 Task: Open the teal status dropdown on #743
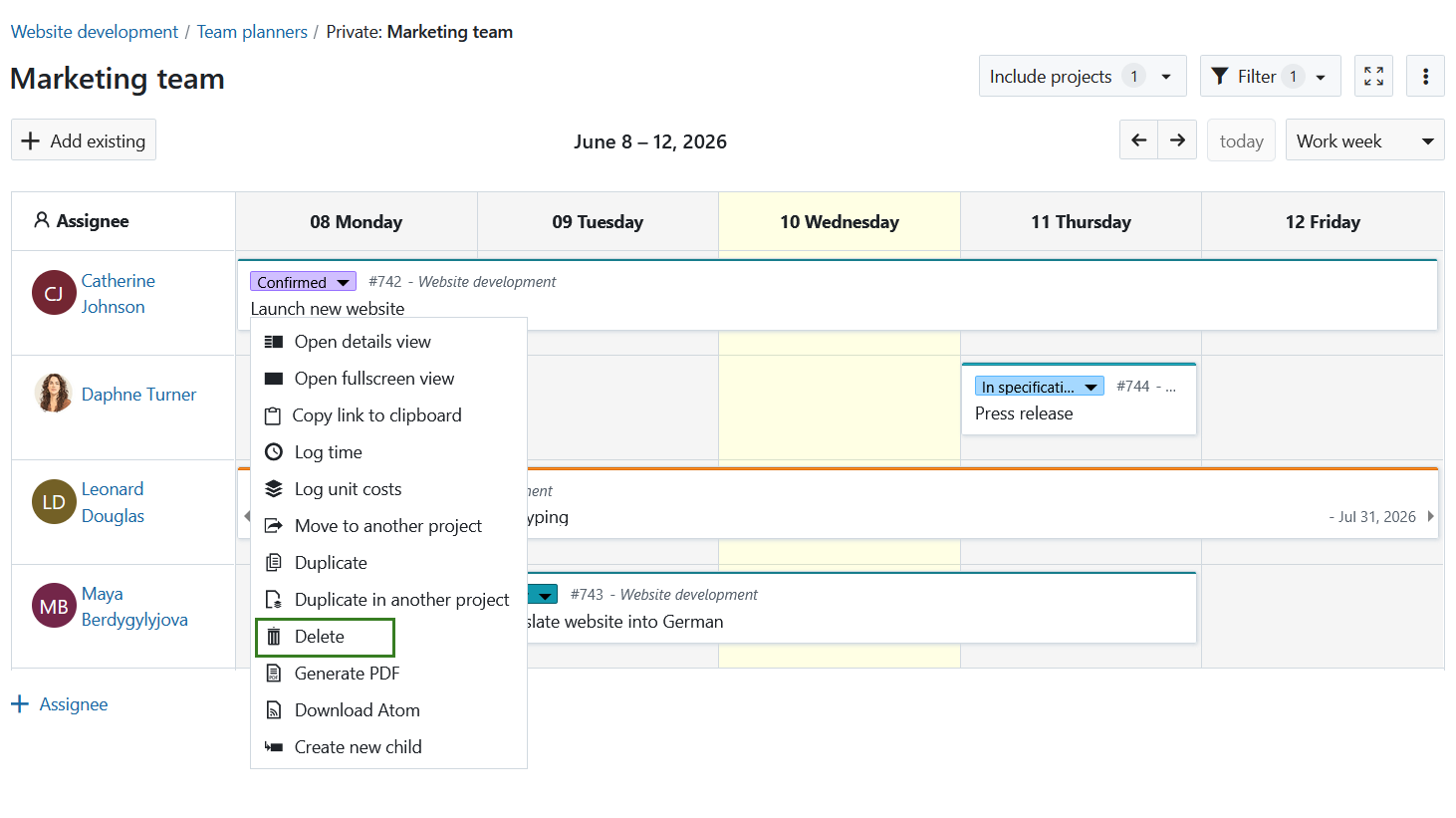[543, 595]
